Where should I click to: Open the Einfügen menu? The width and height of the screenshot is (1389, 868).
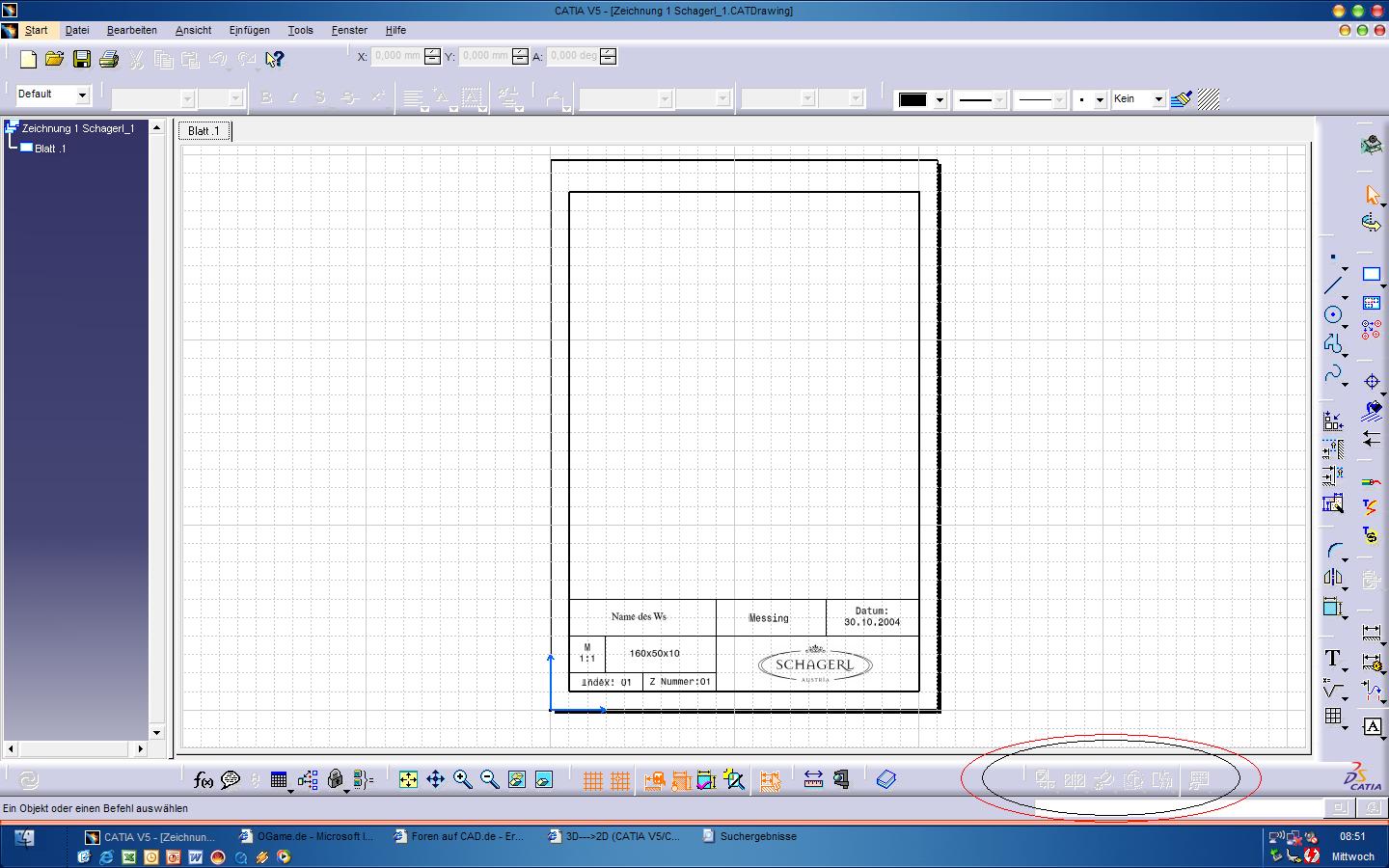coord(249,31)
